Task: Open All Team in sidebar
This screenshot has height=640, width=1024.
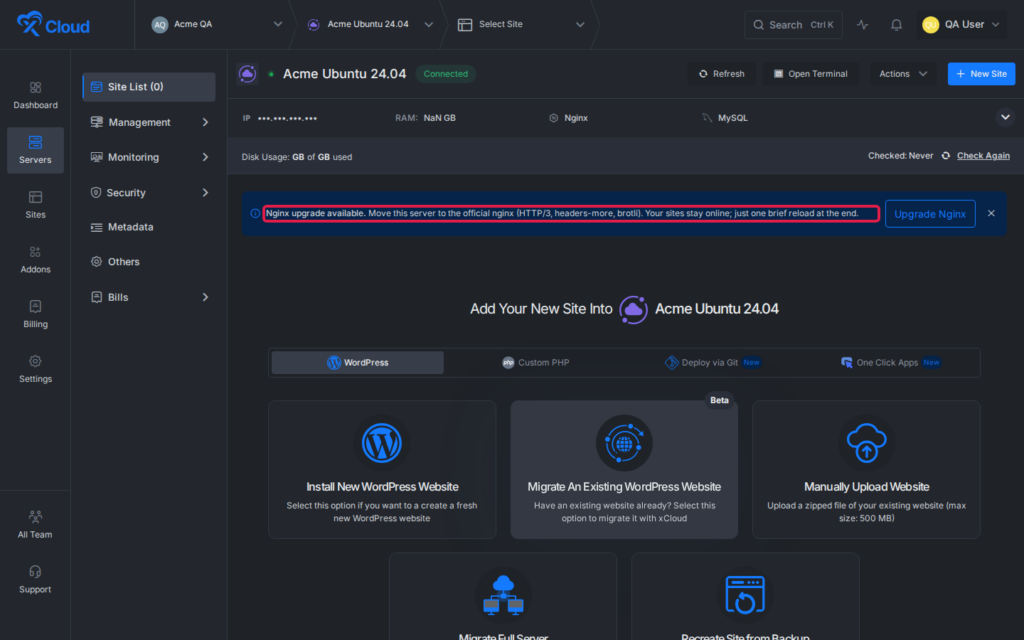Action: (35, 525)
